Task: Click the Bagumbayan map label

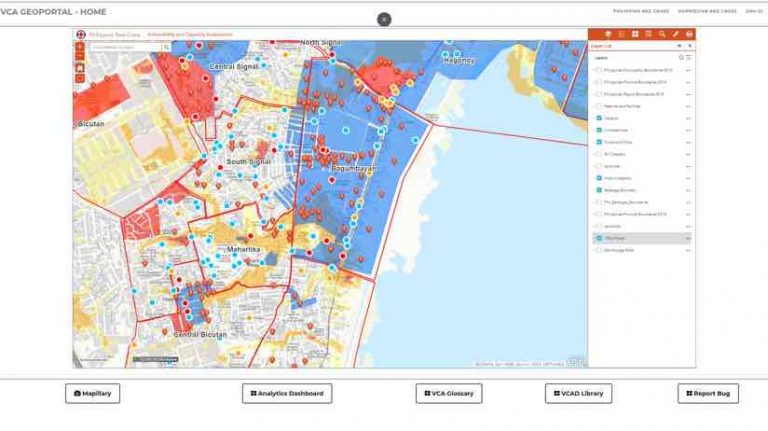Action: (x=354, y=168)
